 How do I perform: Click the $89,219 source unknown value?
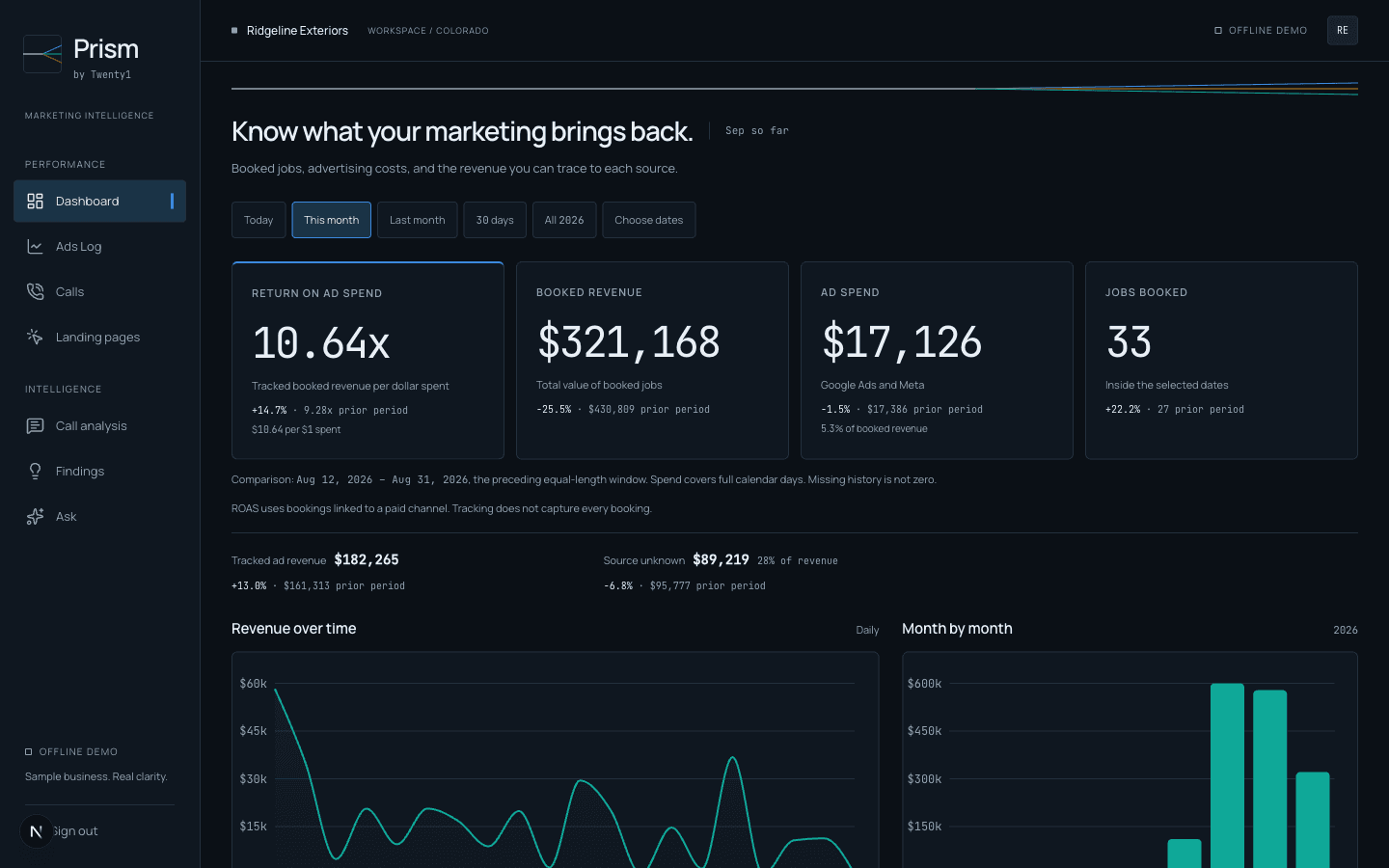pos(721,559)
